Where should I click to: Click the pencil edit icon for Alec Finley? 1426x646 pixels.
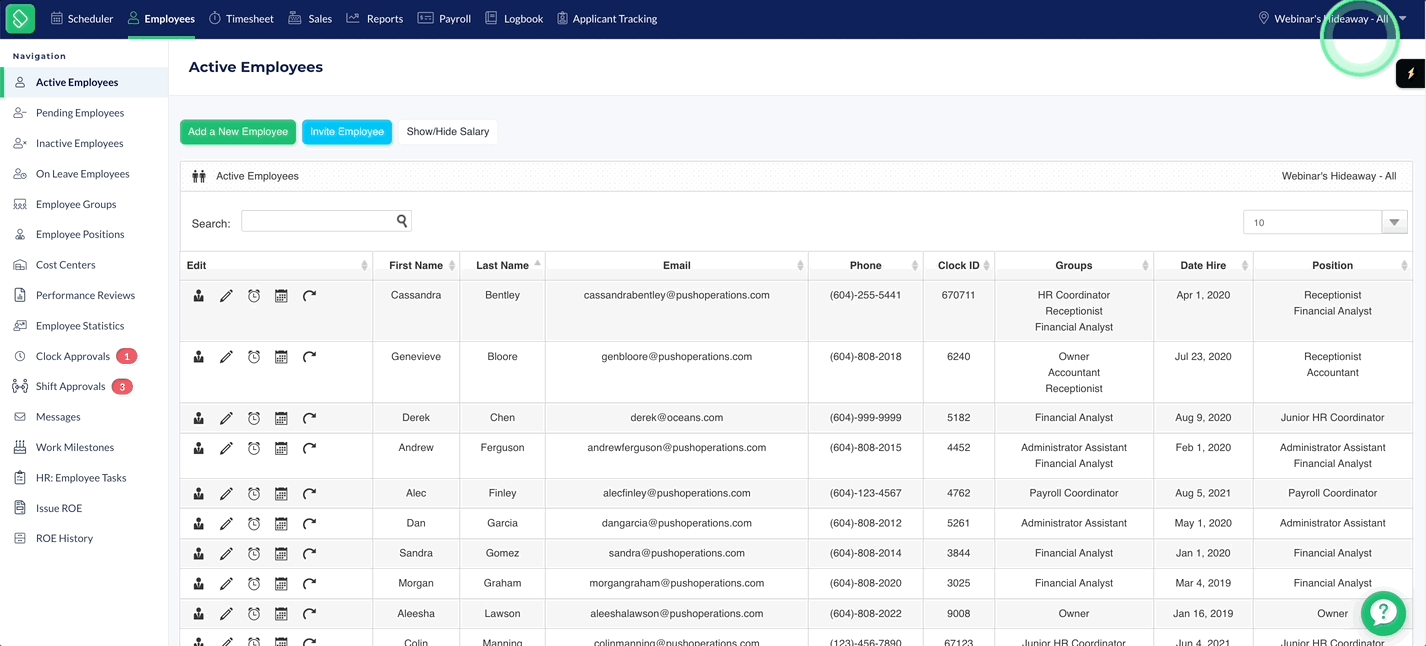point(226,493)
